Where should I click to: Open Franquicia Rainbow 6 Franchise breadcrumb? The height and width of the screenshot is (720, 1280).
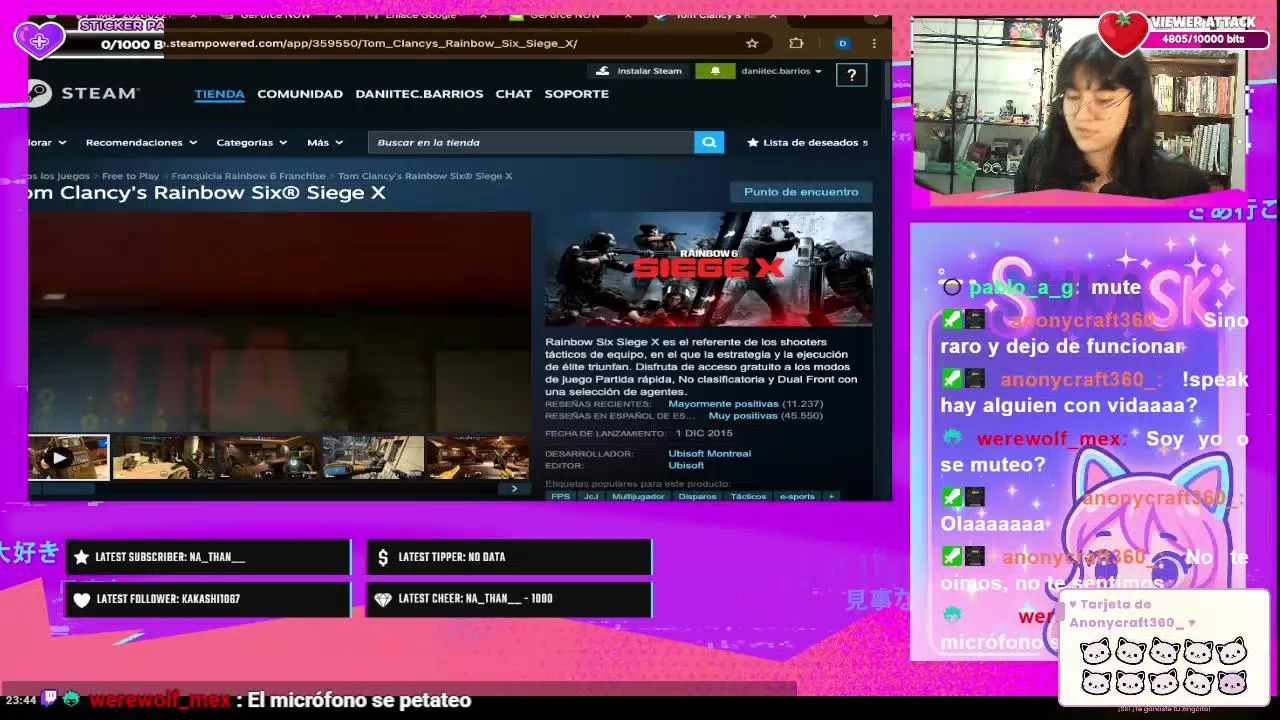click(x=248, y=176)
